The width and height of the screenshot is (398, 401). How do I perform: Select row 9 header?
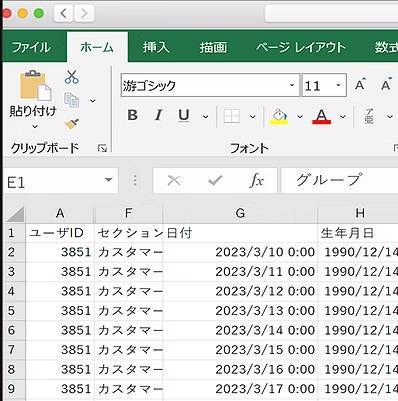coord(14,389)
